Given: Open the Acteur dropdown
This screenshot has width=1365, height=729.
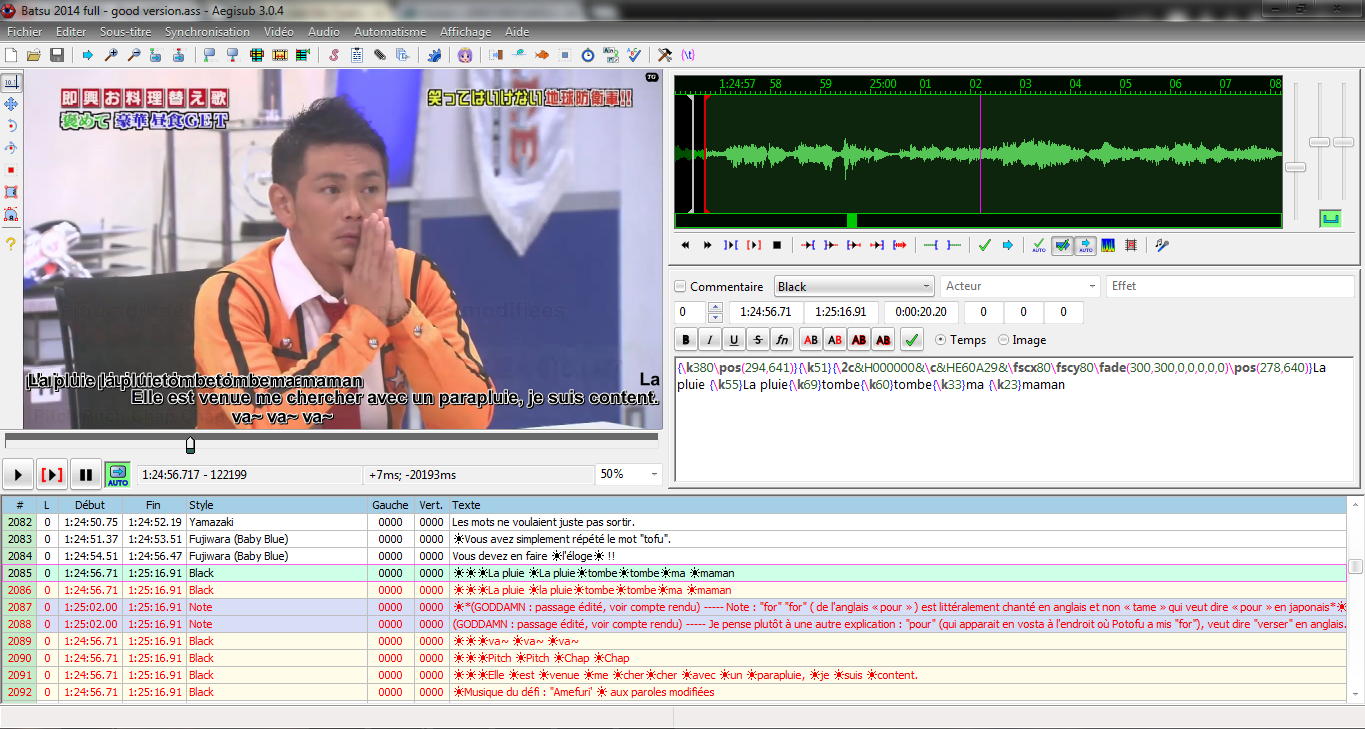Looking at the screenshot, I should [1020, 286].
